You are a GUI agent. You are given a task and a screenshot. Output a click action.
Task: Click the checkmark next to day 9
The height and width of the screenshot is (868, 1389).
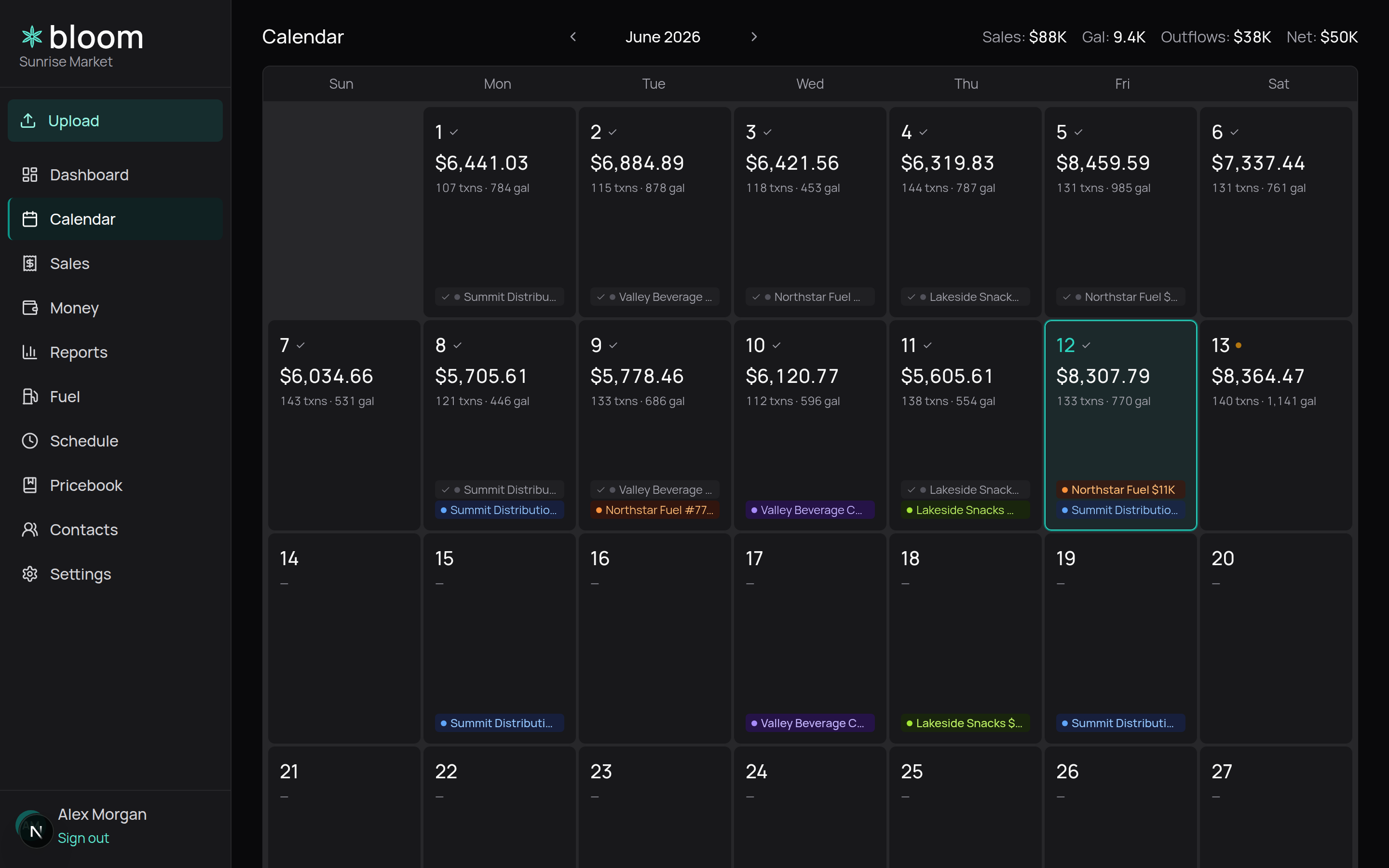(x=613, y=345)
